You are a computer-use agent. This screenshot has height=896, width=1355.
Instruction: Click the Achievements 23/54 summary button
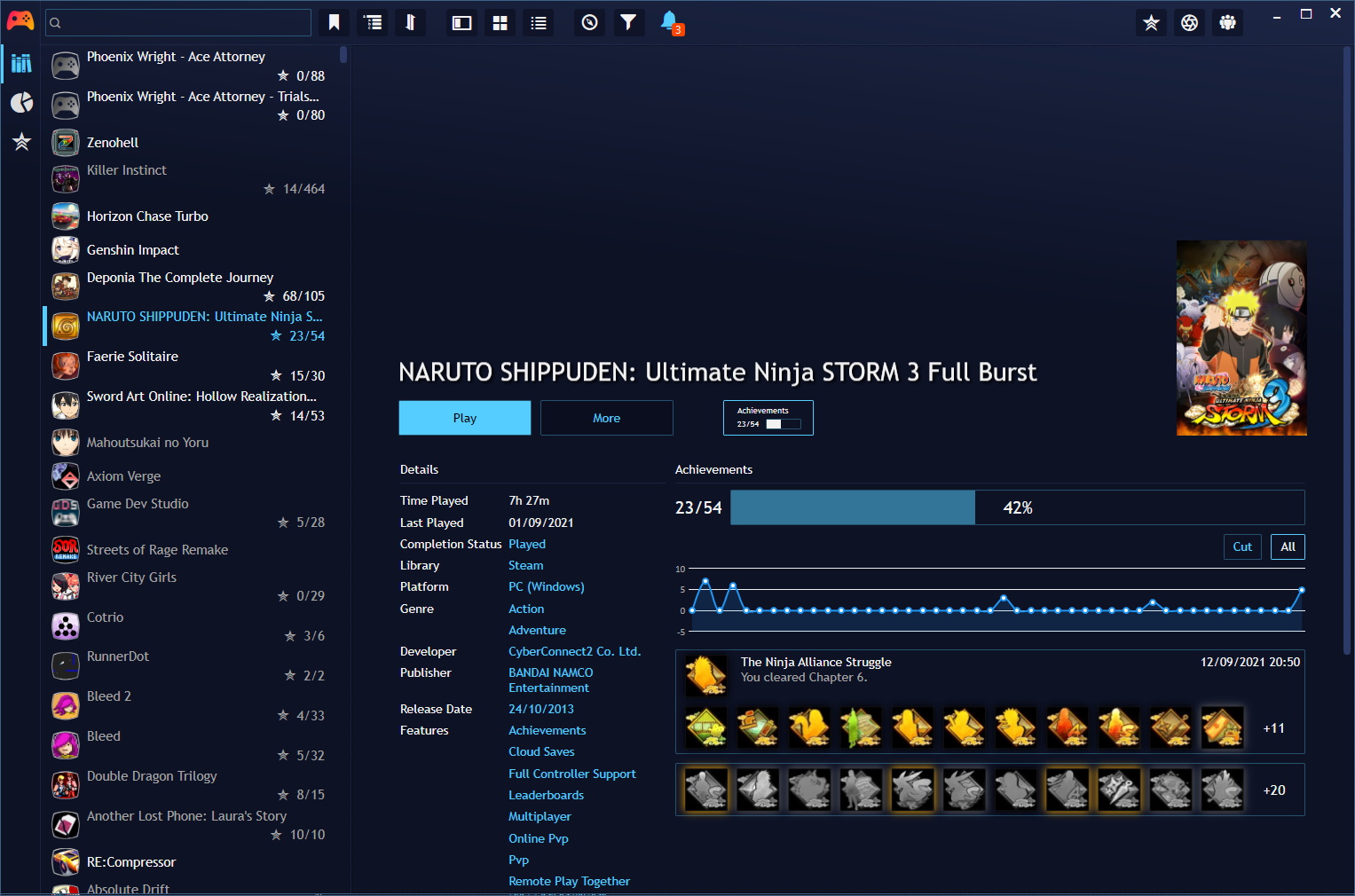768,418
